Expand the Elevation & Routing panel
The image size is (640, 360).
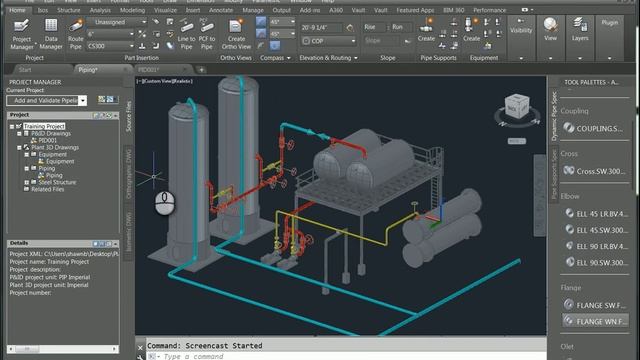point(329,58)
